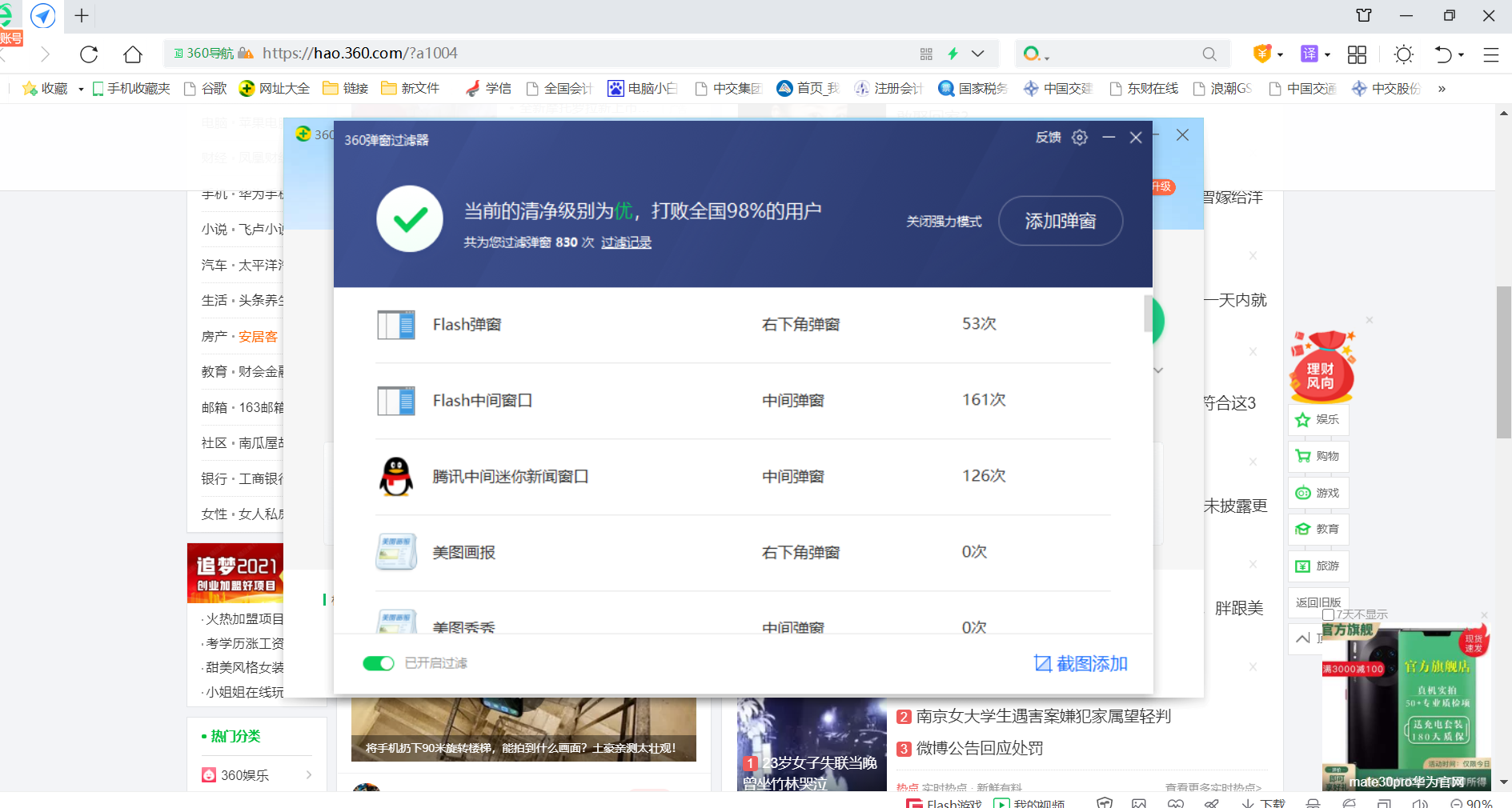The width and height of the screenshot is (1512, 808).
Task: Open the 链接 bookmarks folder
Action: (346, 88)
